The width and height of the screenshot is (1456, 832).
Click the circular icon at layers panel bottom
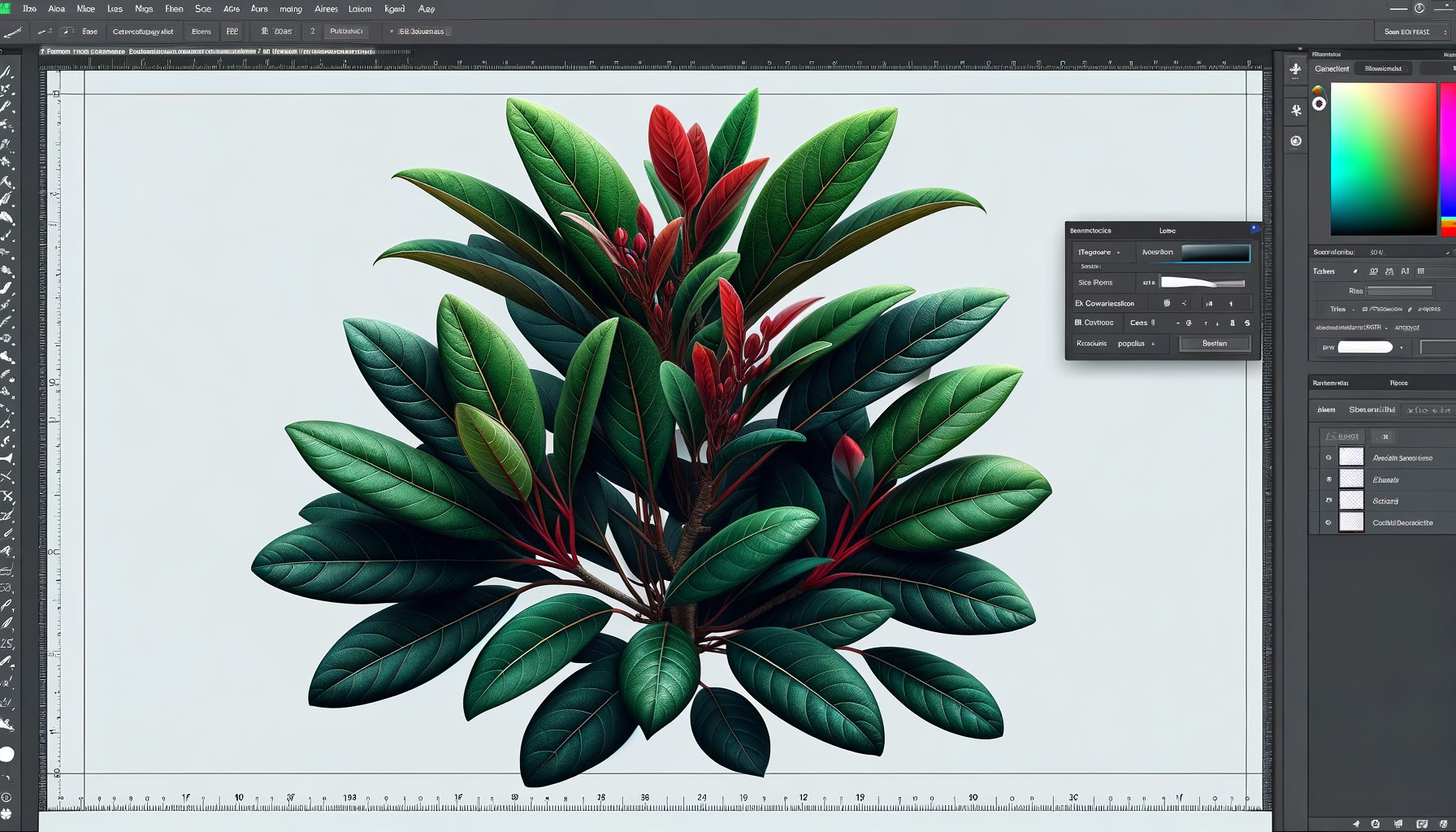click(1376, 824)
